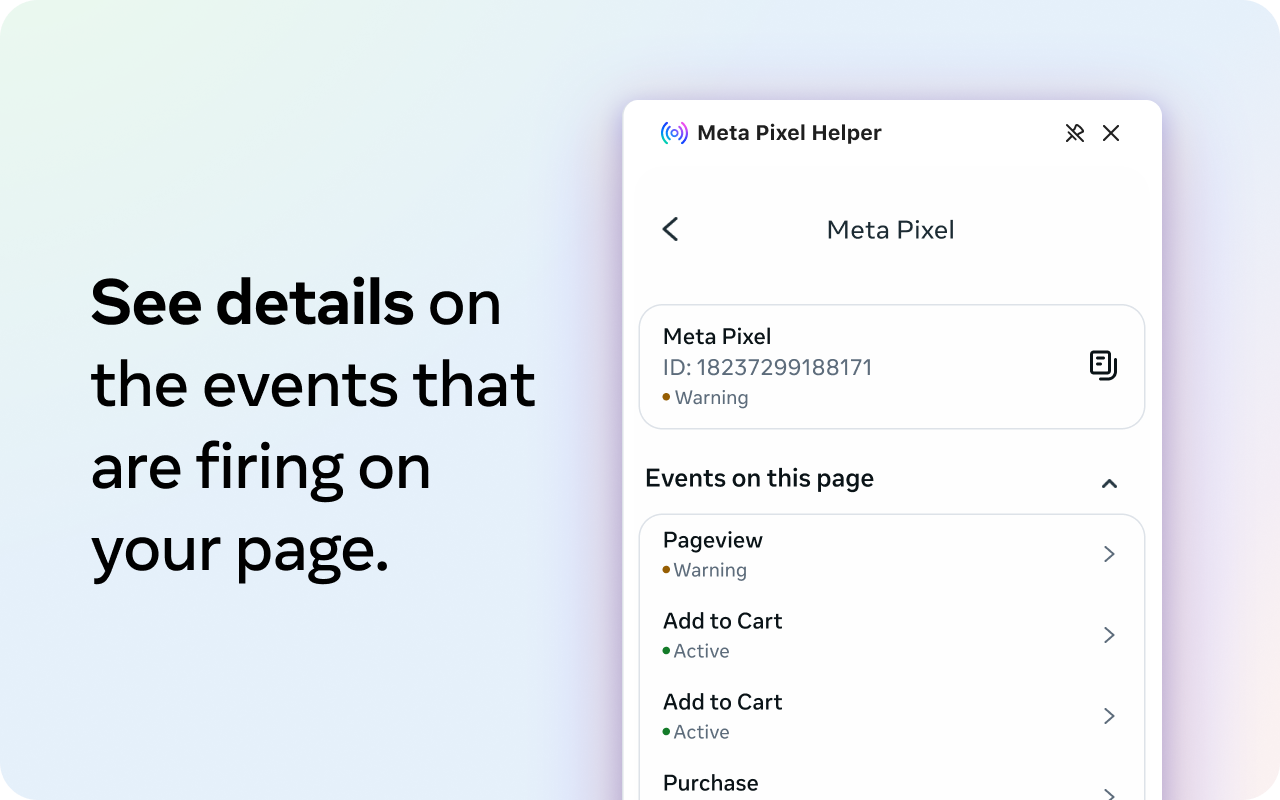Click the X icon on the helper panel
Image resolution: width=1280 pixels, height=800 pixels.
(1111, 132)
